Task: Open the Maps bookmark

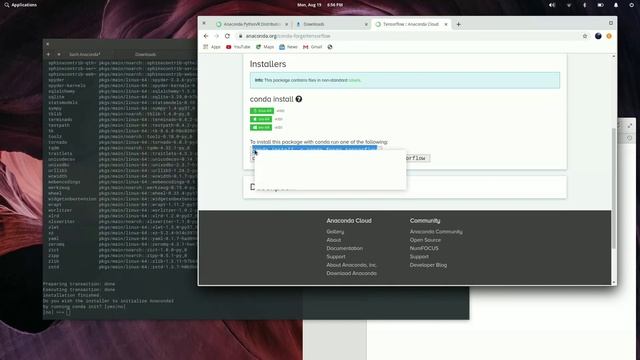Action: point(265,47)
